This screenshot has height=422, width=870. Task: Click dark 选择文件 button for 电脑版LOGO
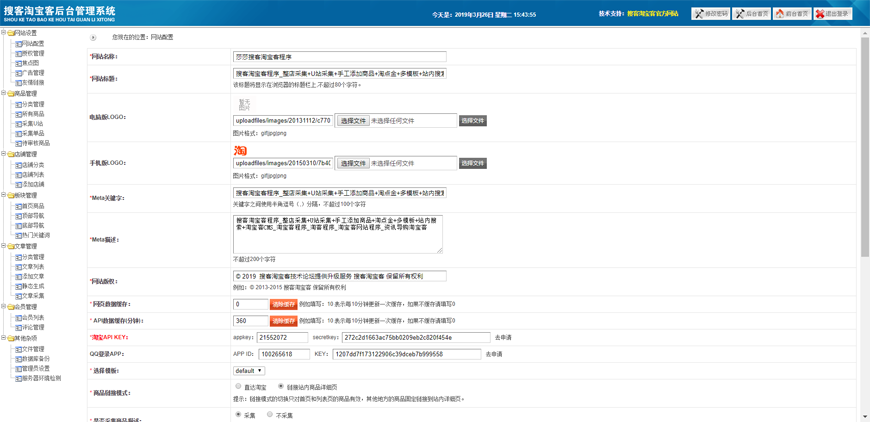pos(473,120)
